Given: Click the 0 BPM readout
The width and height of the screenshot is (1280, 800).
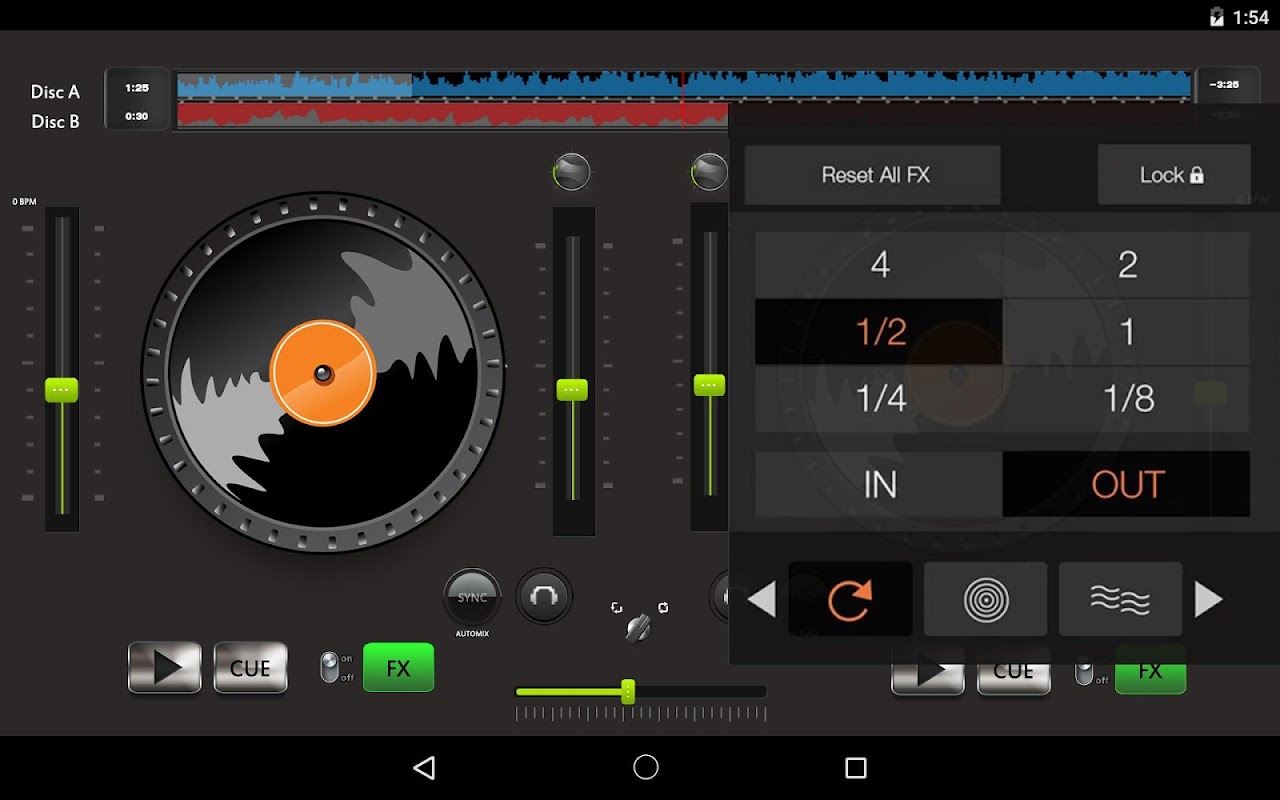Looking at the screenshot, I should (25, 202).
